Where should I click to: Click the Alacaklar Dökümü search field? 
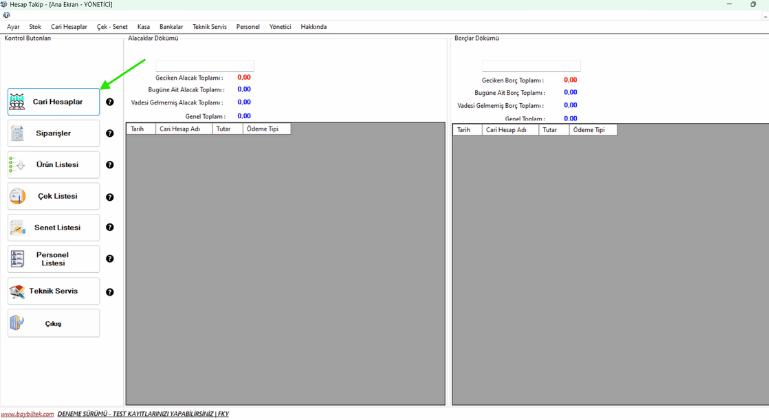tap(205, 66)
